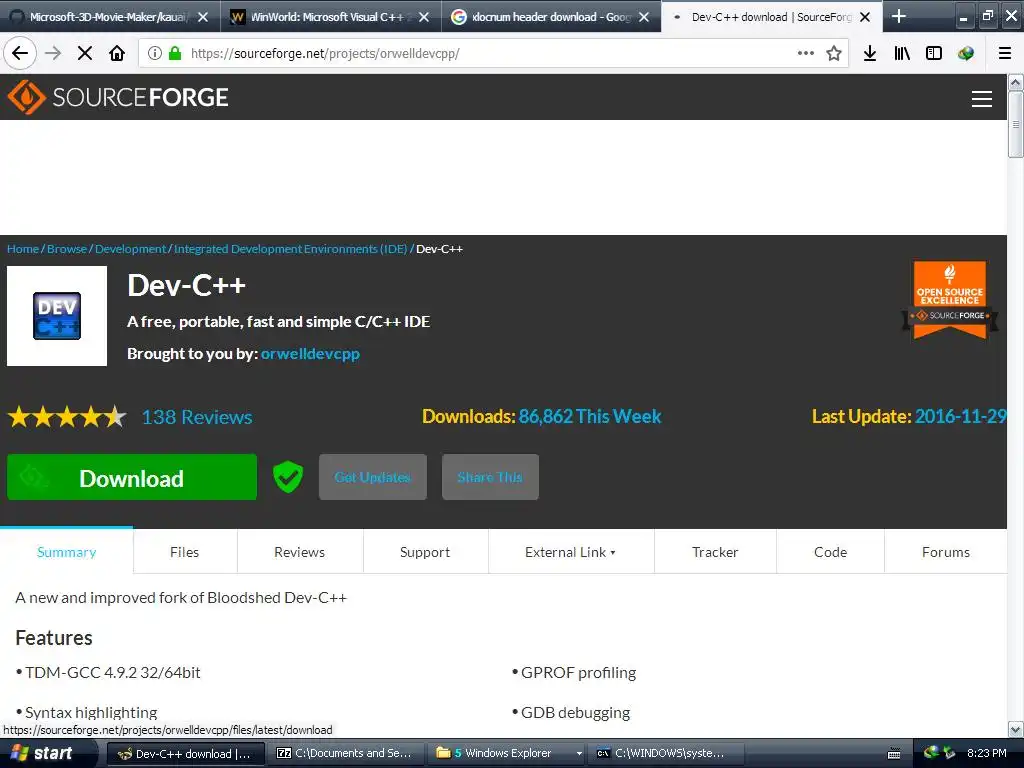Switch to Dev-C++ download taskbar item
The height and width of the screenshot is (768, 1024).
click(185, 754)
